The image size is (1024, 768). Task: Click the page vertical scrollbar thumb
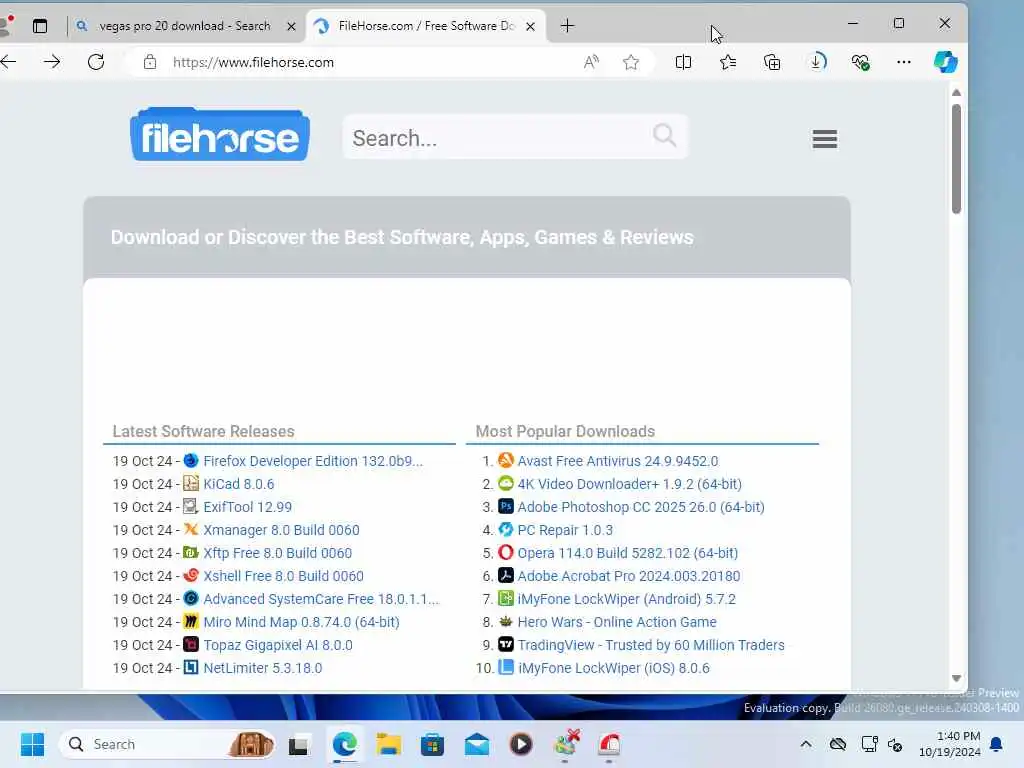(x=956, y=159)
